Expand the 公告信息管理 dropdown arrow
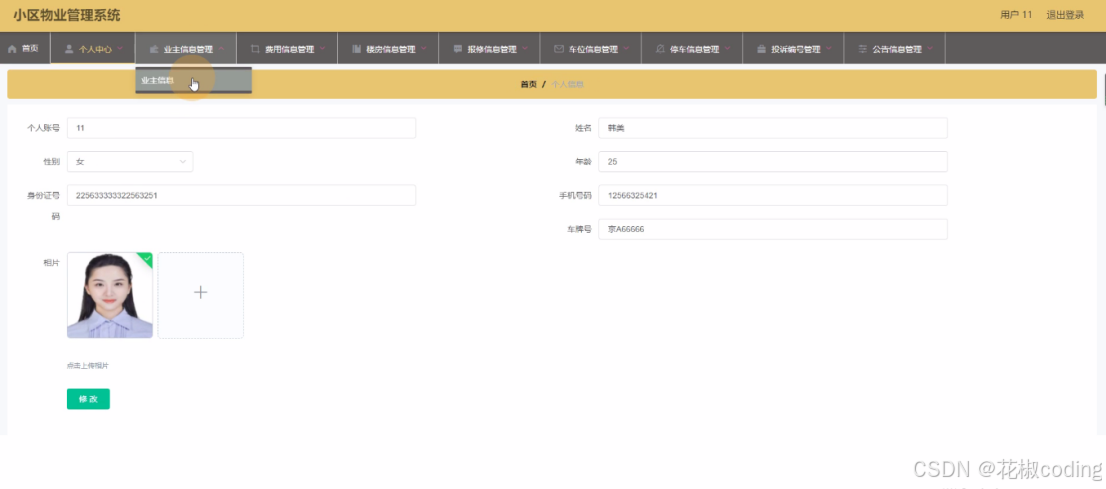This screenshot has width=1106, height=489. pyautogui.click(x=930, y=49)
